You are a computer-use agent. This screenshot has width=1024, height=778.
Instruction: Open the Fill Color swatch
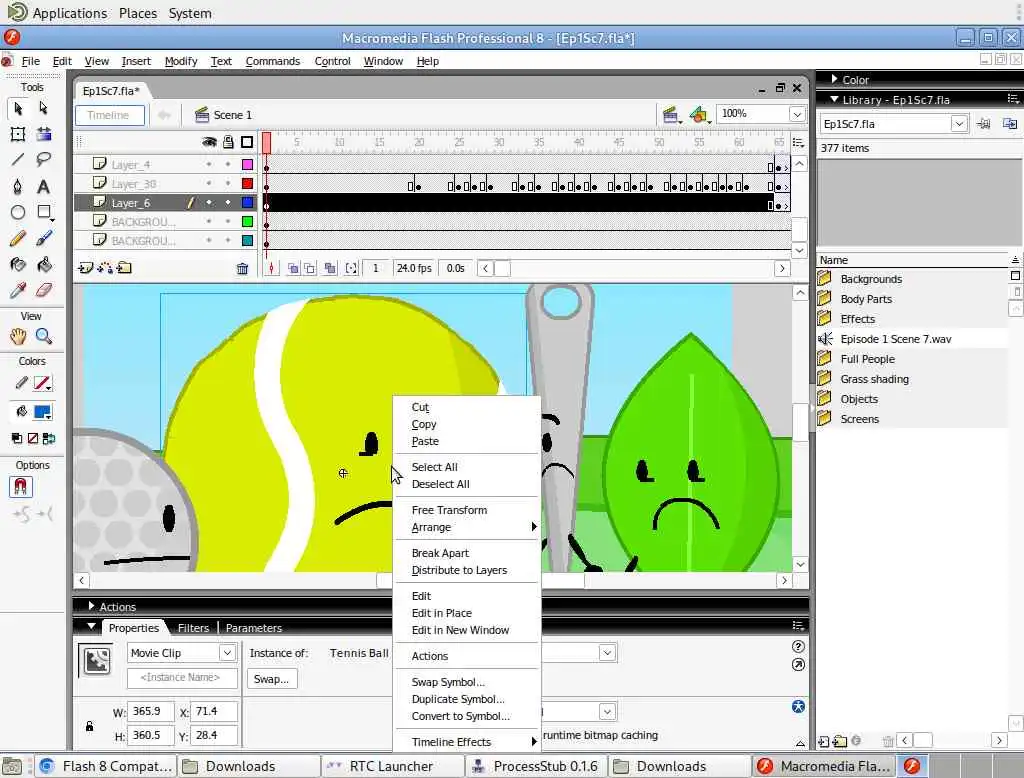click(43, 412)
